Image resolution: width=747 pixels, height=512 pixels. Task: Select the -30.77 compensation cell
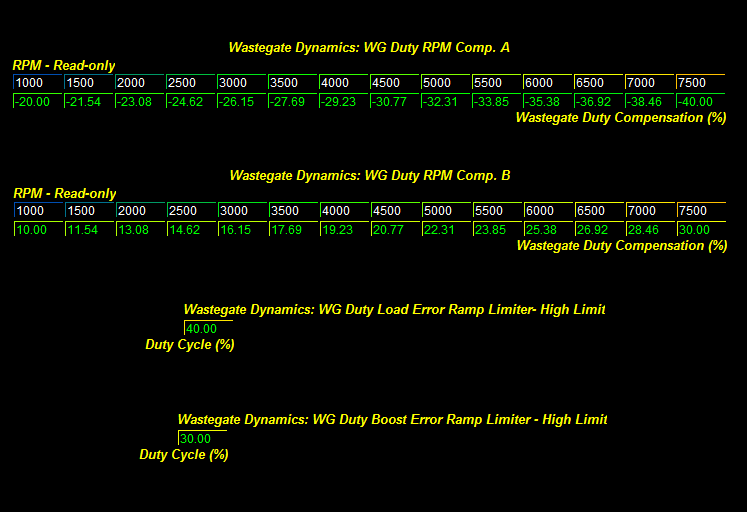(395, 101)
